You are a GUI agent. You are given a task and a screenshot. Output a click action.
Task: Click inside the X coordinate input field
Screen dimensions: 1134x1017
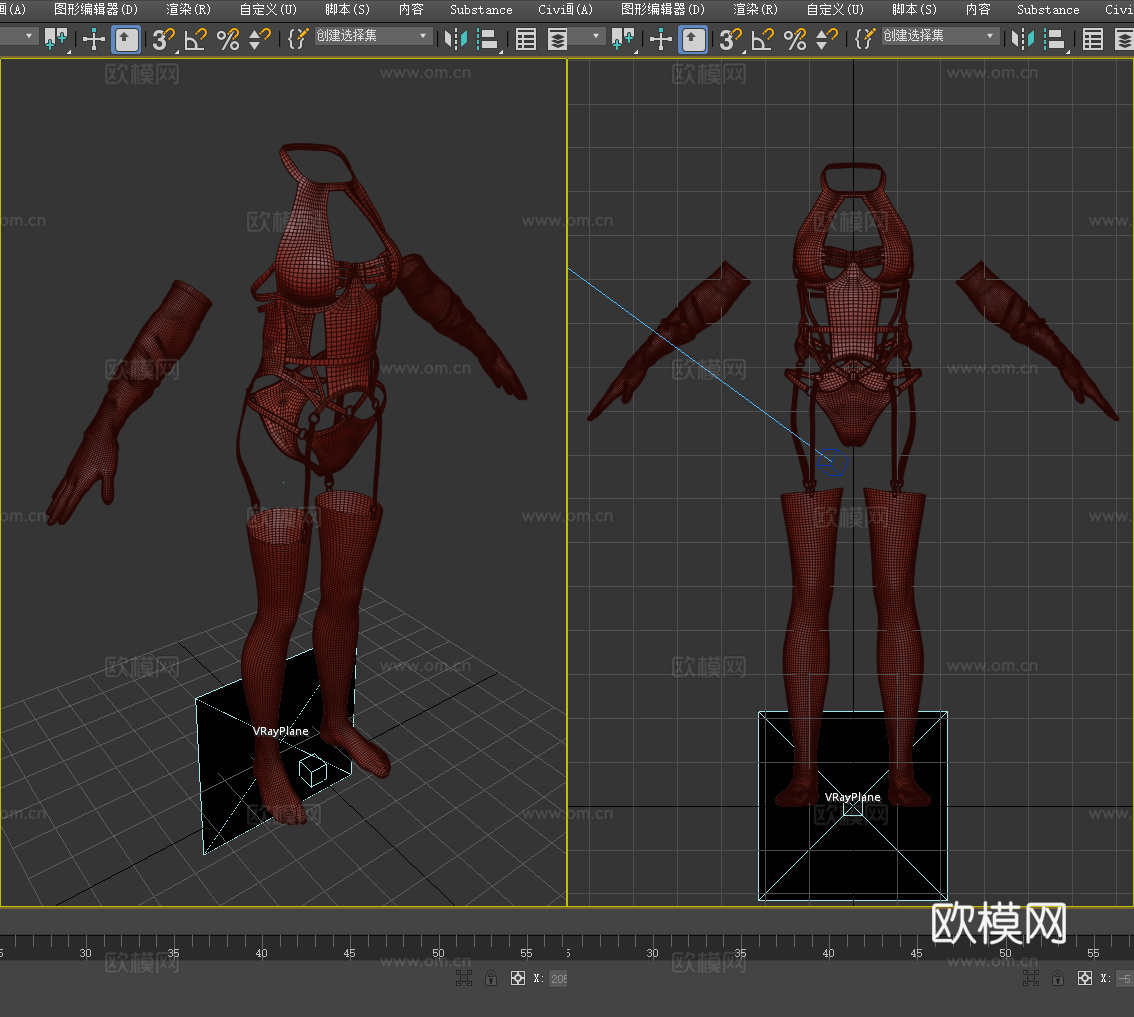click(558, 978)
